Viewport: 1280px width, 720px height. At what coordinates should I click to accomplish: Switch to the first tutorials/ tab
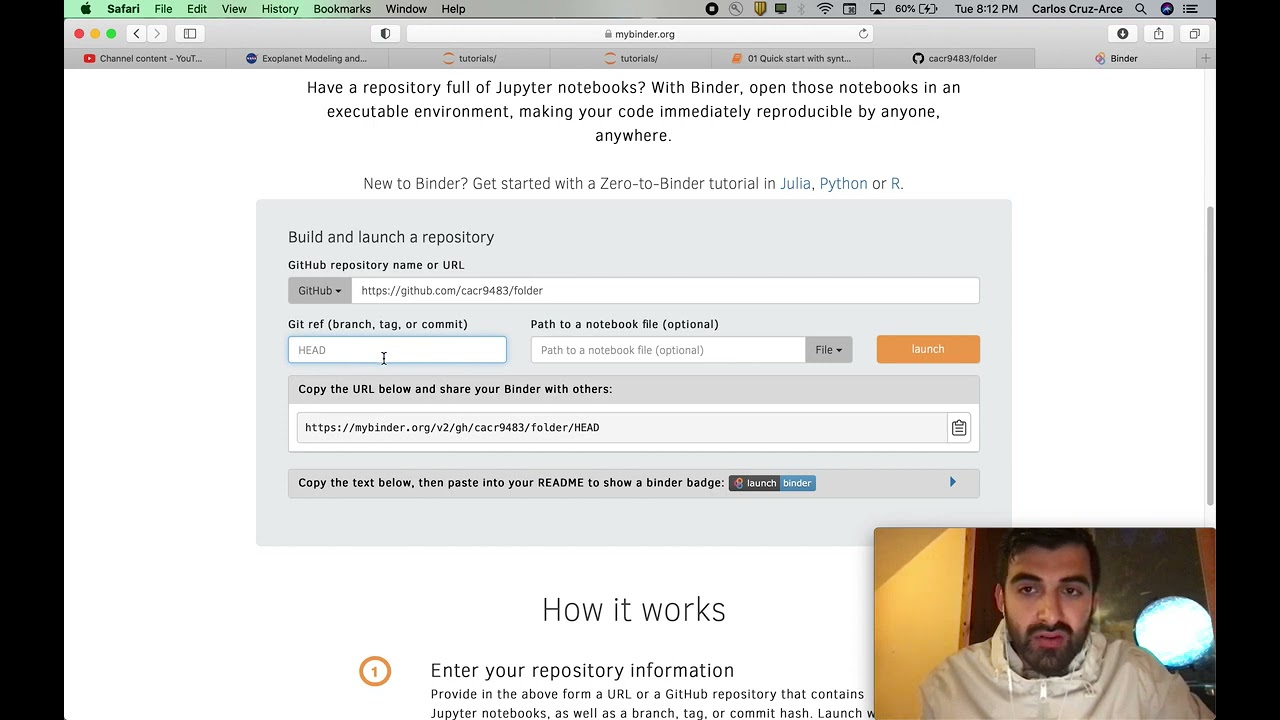(470, 58)
